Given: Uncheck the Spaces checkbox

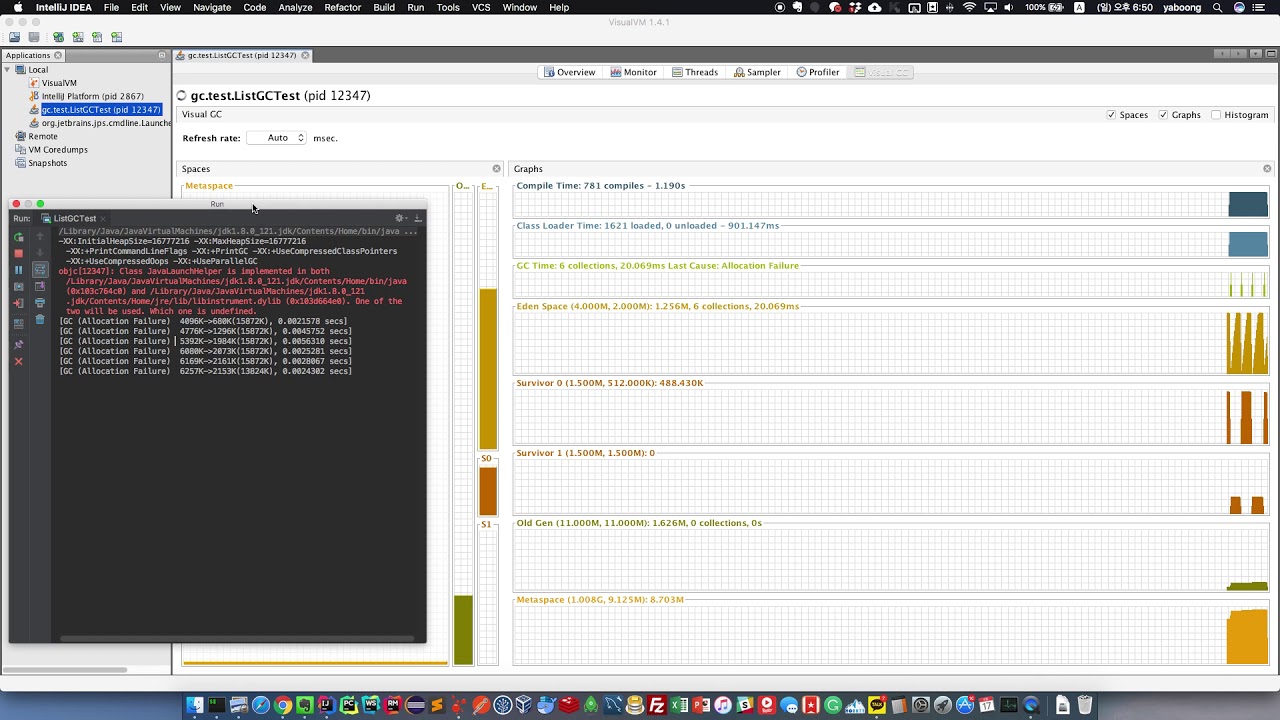Looking at the screenshot, I should click(x=1111, y=115).
